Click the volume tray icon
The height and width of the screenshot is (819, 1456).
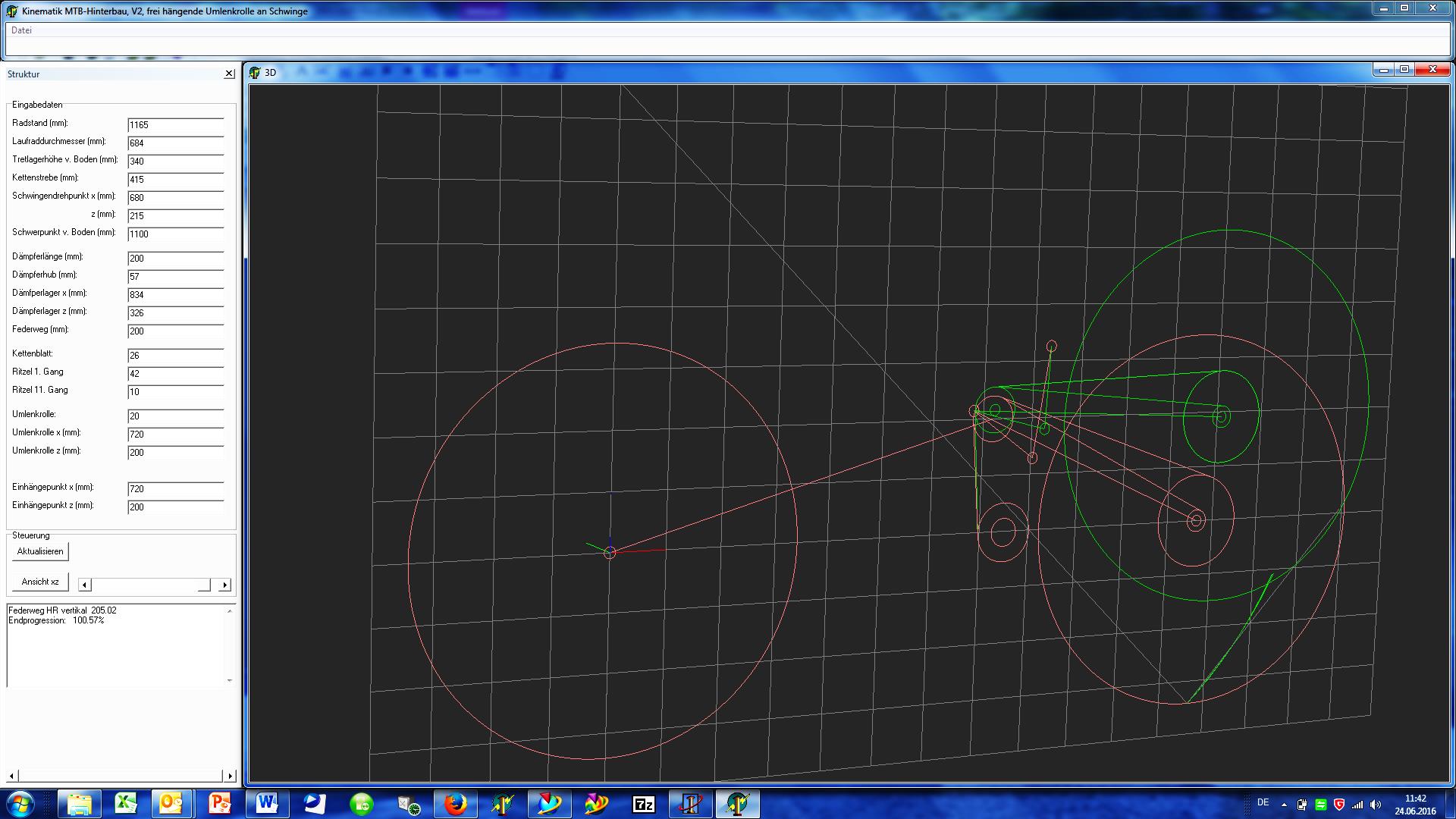point(1376,805)
